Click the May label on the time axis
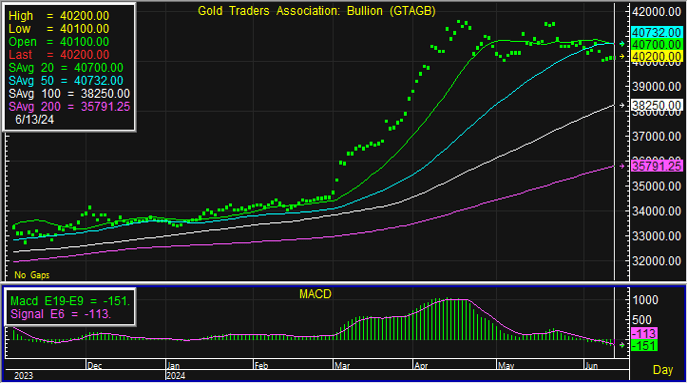 point(506,366)
